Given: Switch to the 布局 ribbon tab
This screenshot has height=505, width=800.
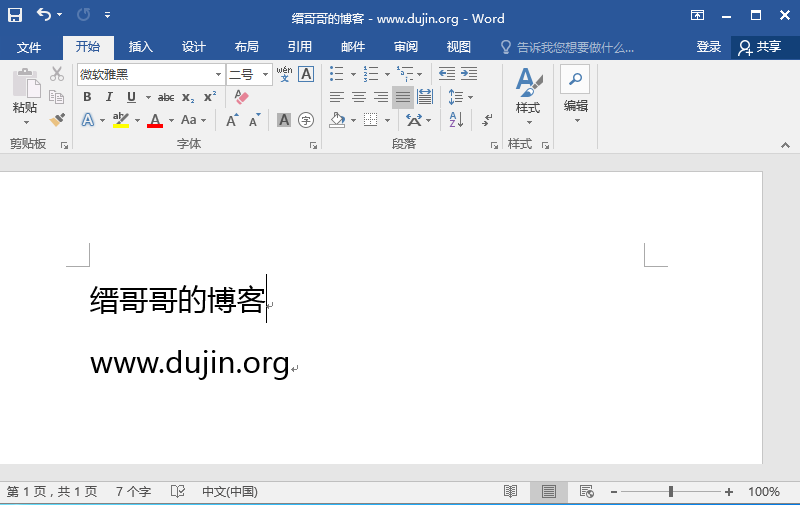Looking at the screenshot, I should click(246, 47).
